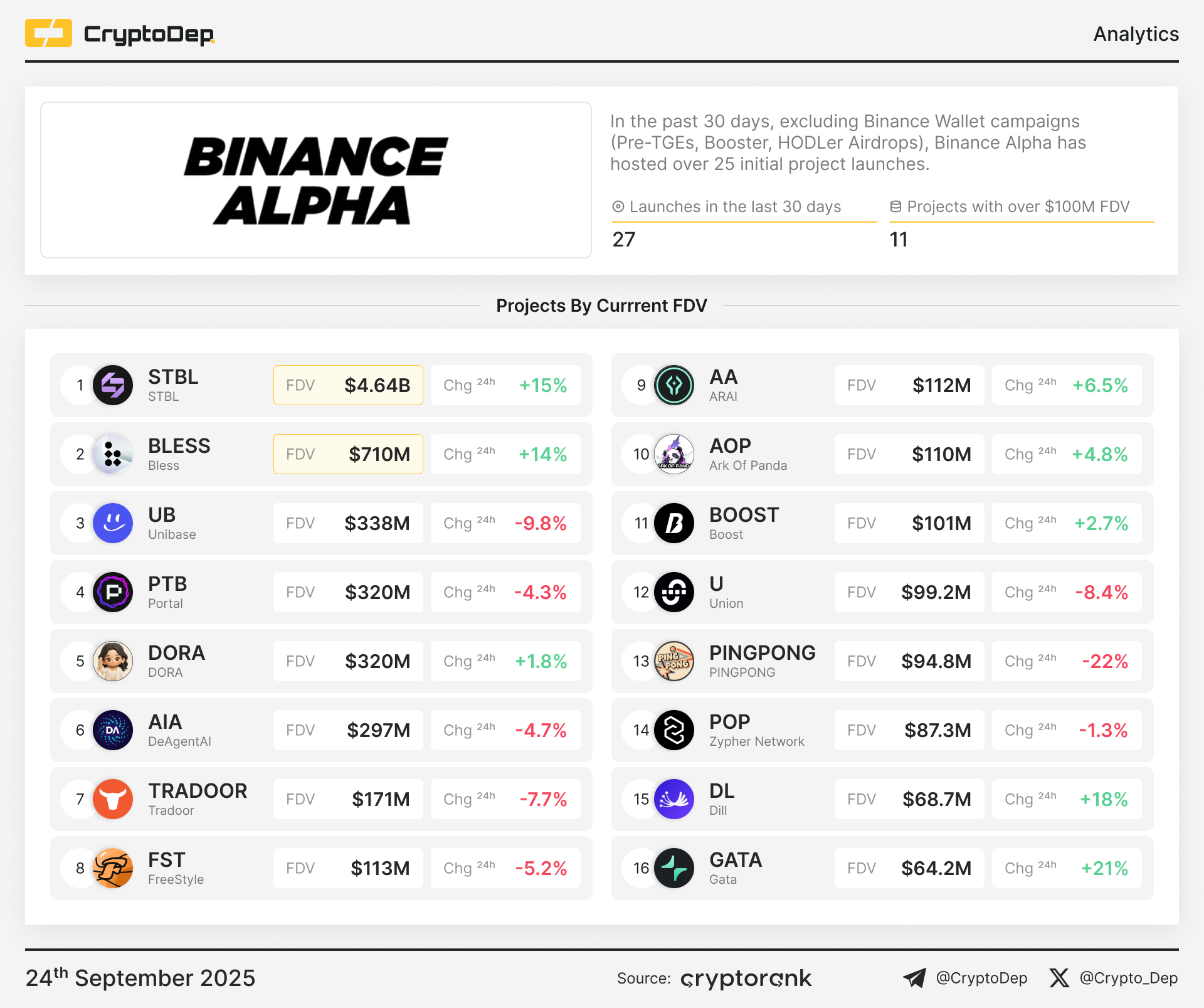
Task: Click the Telegram paper plane icon
Action: click(914, 978)
